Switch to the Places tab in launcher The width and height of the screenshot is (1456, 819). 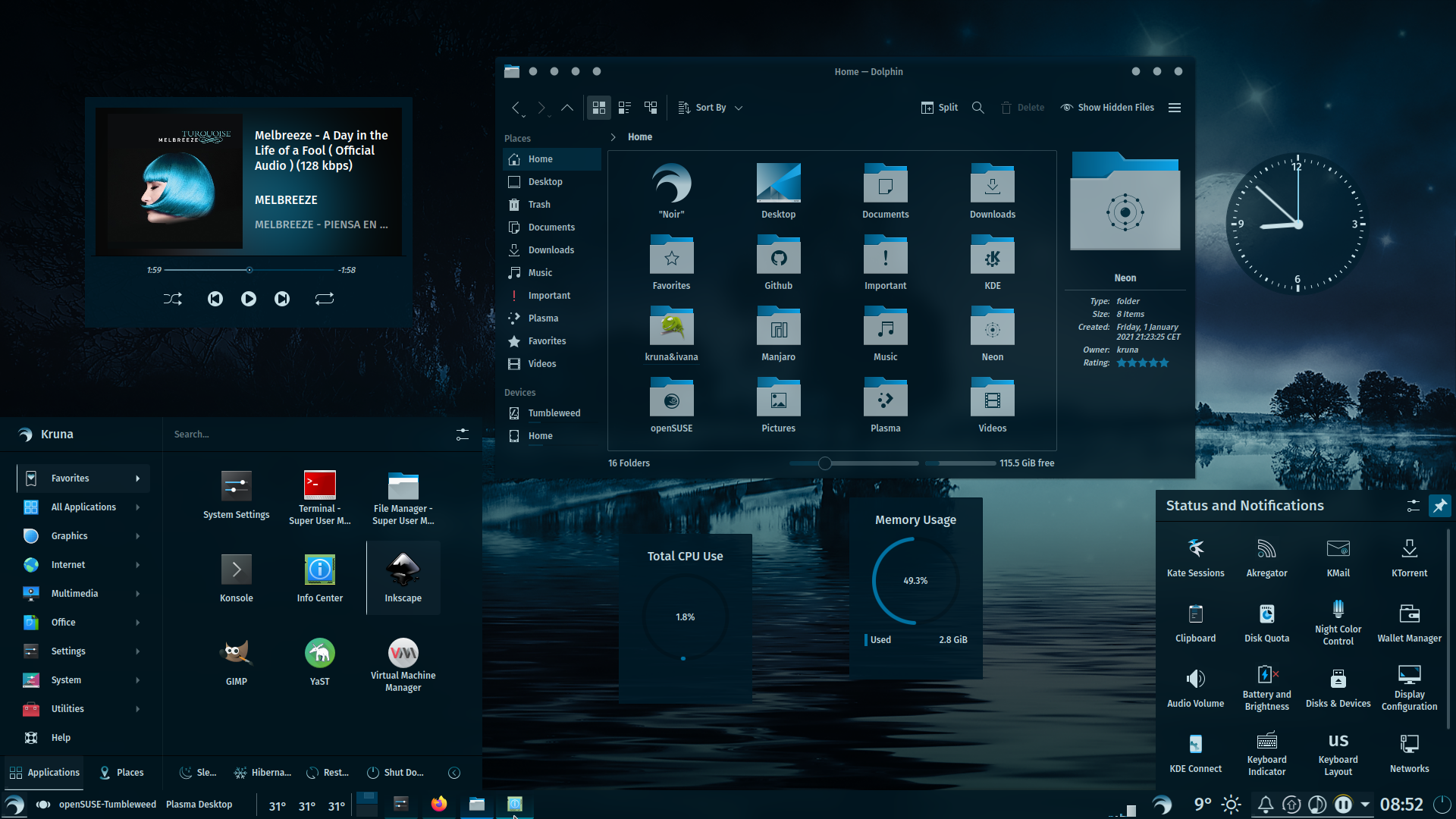[x=121, y=772]
